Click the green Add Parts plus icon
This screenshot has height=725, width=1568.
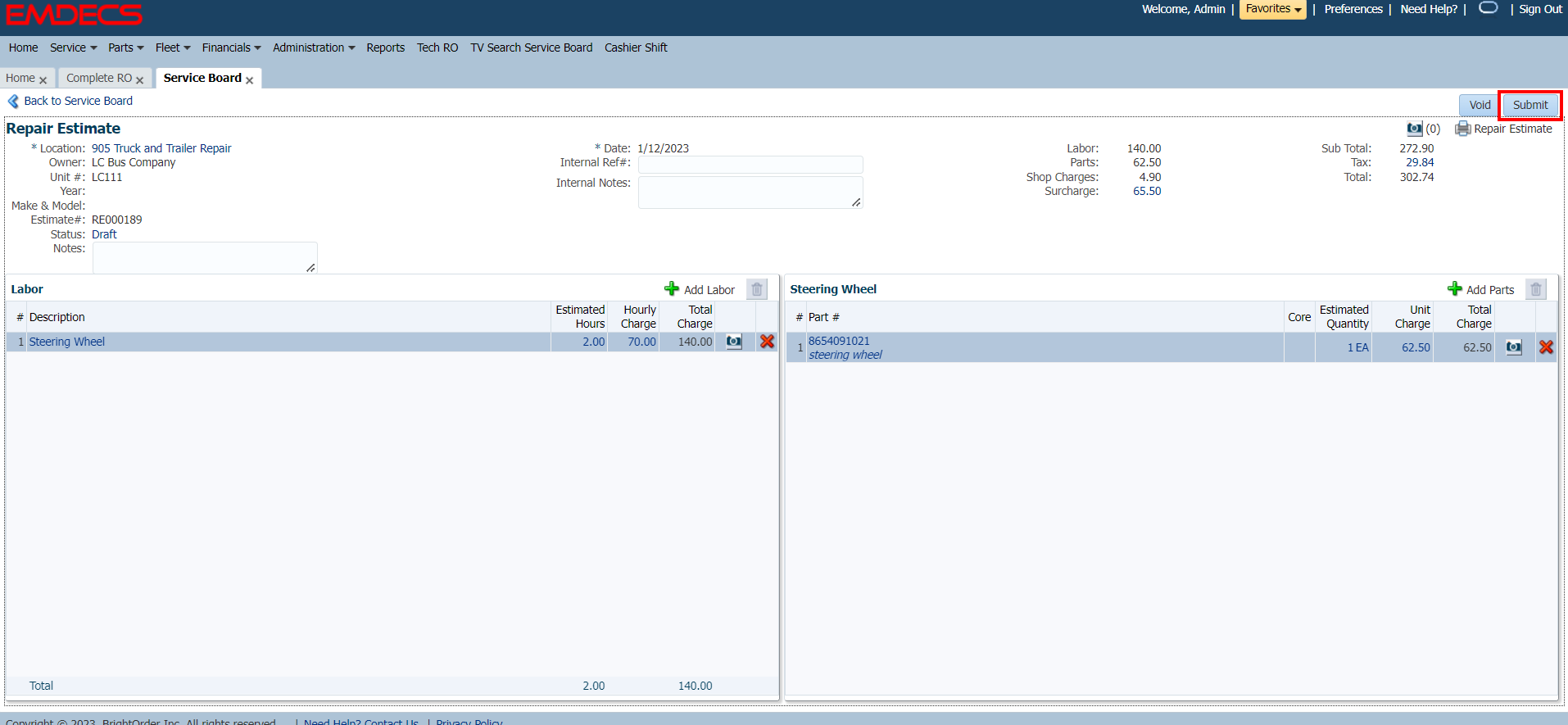[x=1454, y=289]
